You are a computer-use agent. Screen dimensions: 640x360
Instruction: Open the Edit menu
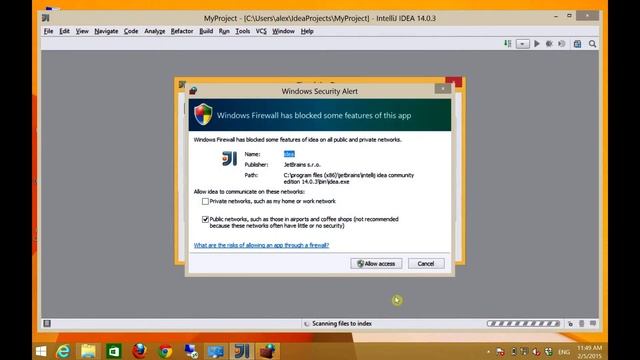click(x=64, y=31)
